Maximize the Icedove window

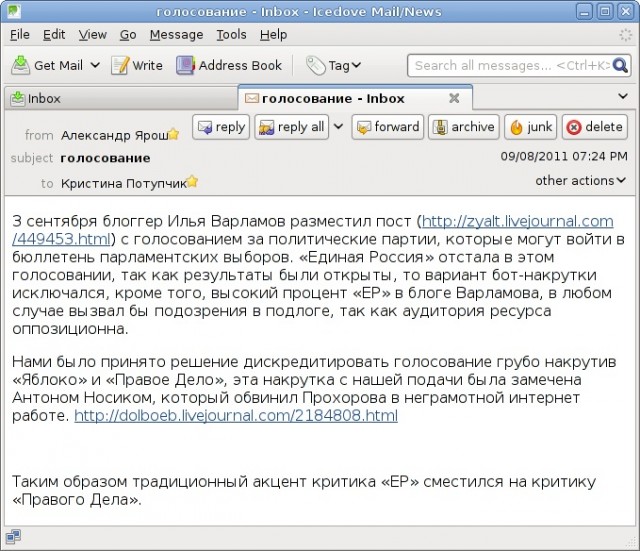[605, 11]
